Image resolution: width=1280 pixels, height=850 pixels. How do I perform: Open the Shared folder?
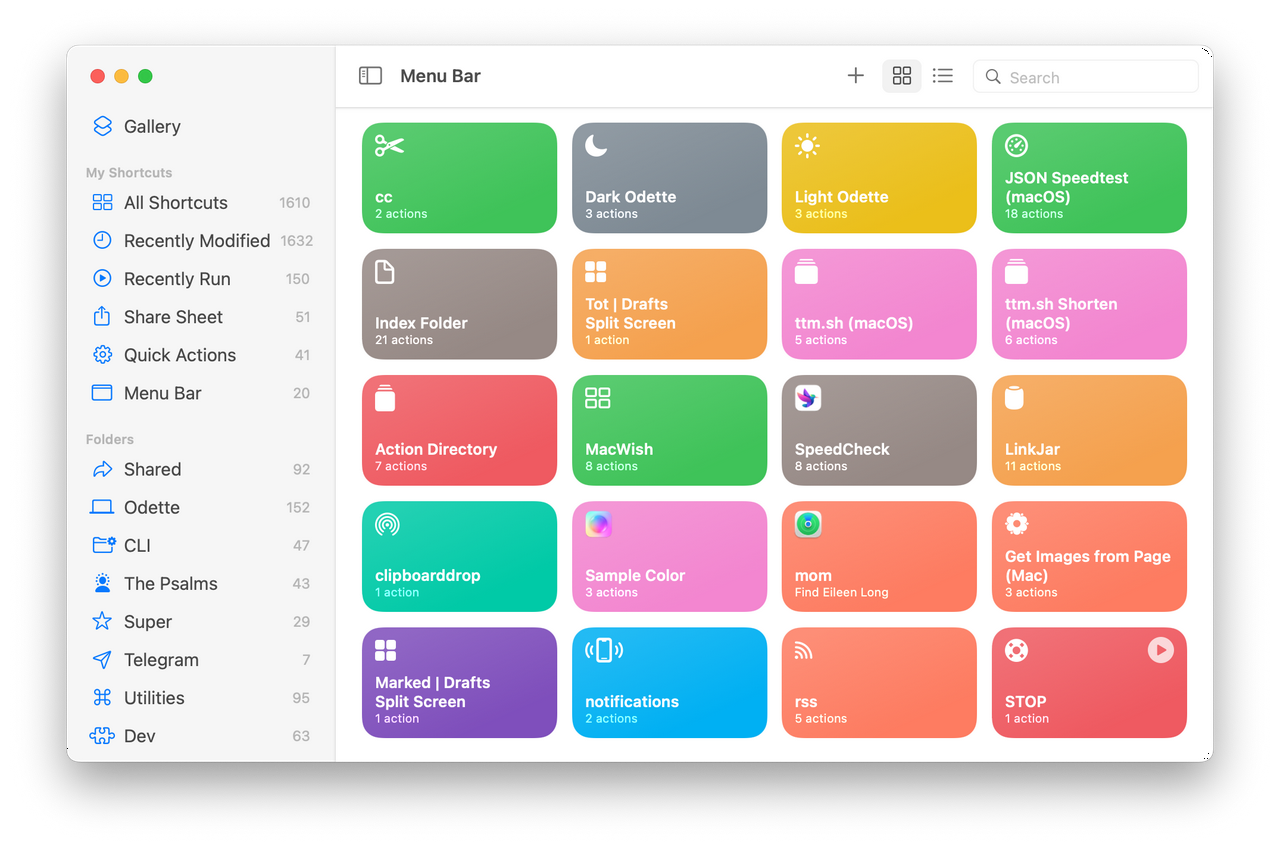(200, 469)
